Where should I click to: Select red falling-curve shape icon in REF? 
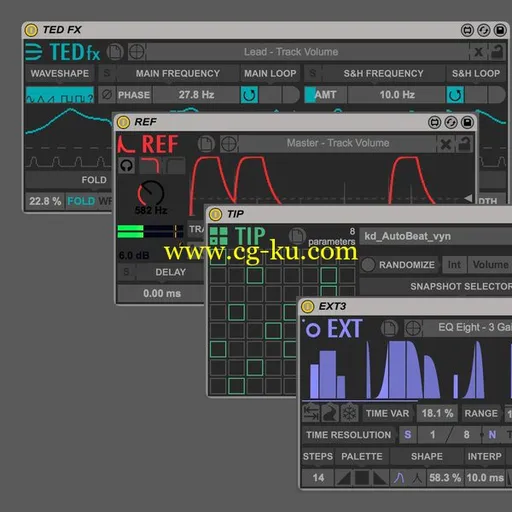[x=150, y=166]
